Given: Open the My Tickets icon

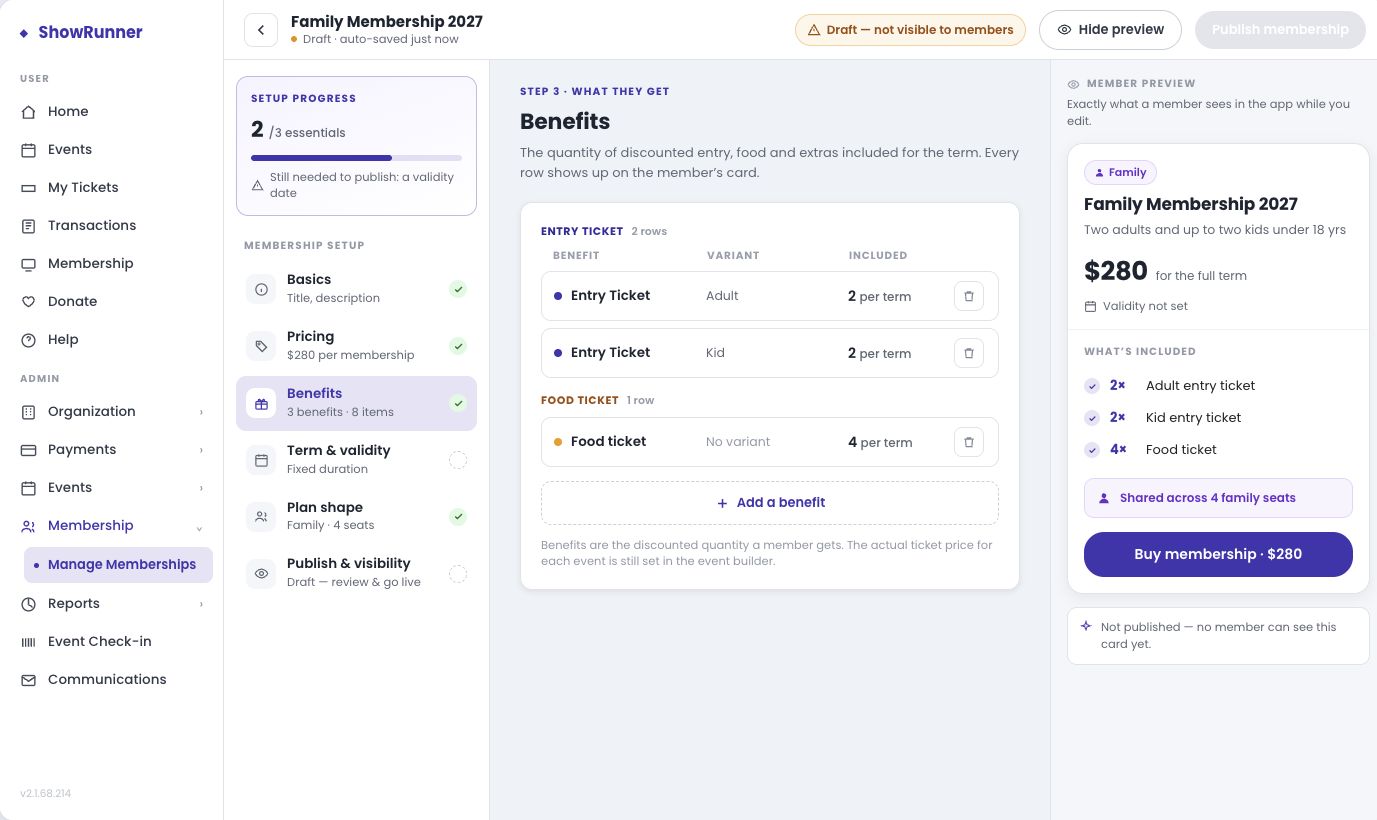Looking at the screenshot, I should coord(29,188).
